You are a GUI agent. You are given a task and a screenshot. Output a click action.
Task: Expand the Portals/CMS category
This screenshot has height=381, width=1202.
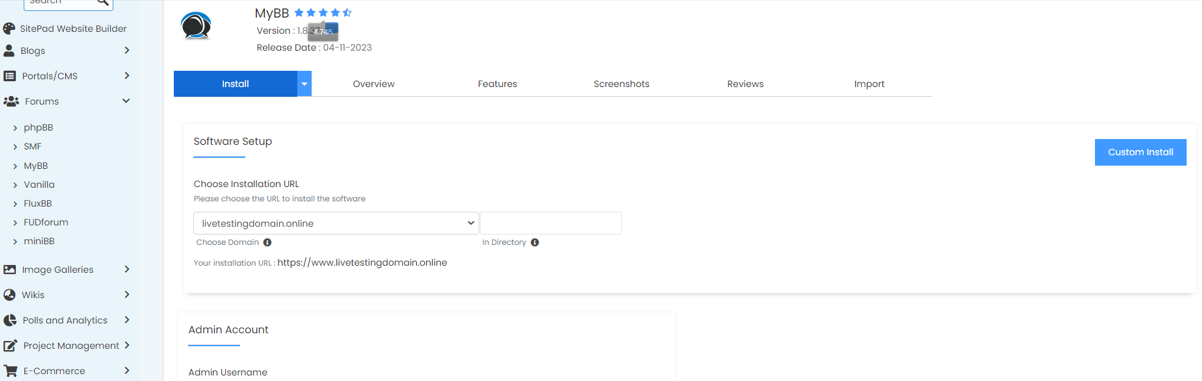(x=127, y=76)
